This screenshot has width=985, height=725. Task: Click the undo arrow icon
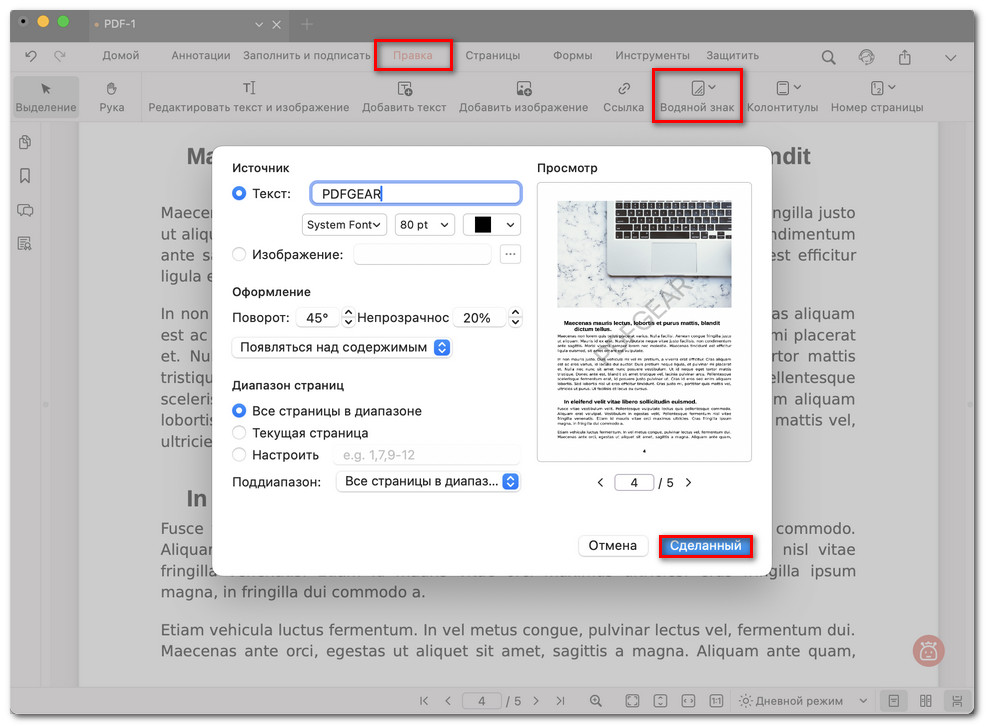(30, 56)
